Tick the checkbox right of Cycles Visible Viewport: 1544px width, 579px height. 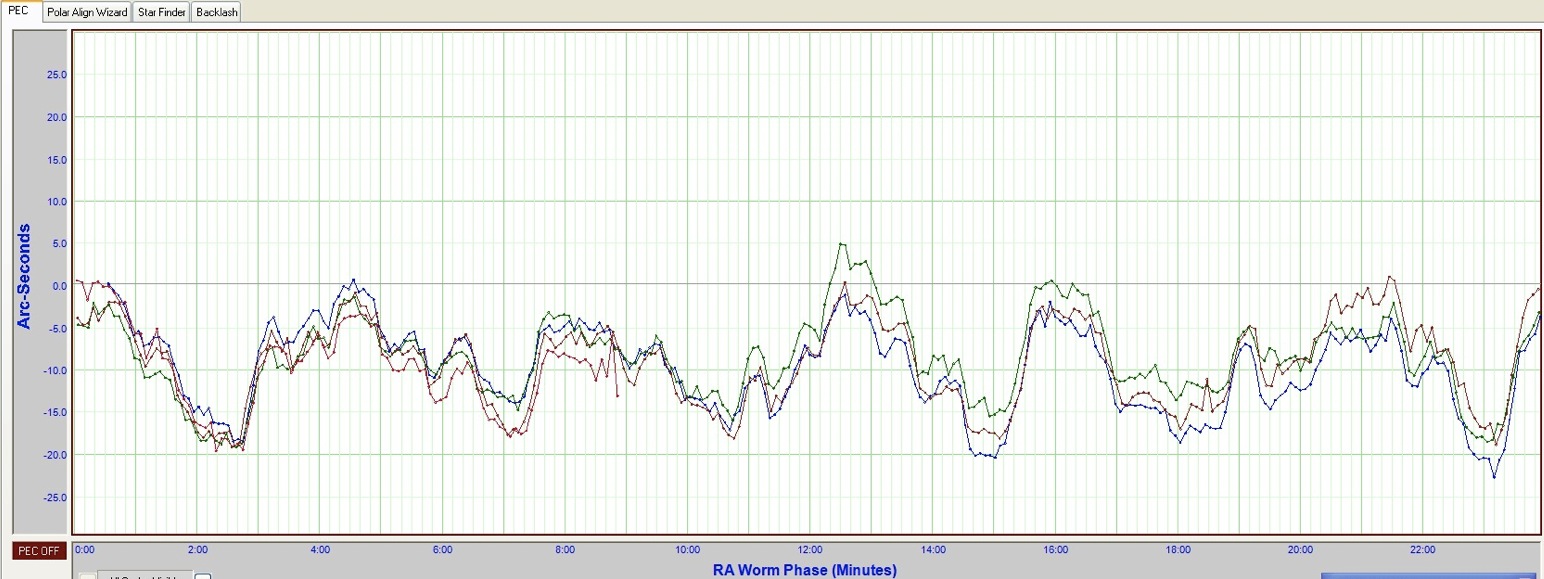click(203, 576)
